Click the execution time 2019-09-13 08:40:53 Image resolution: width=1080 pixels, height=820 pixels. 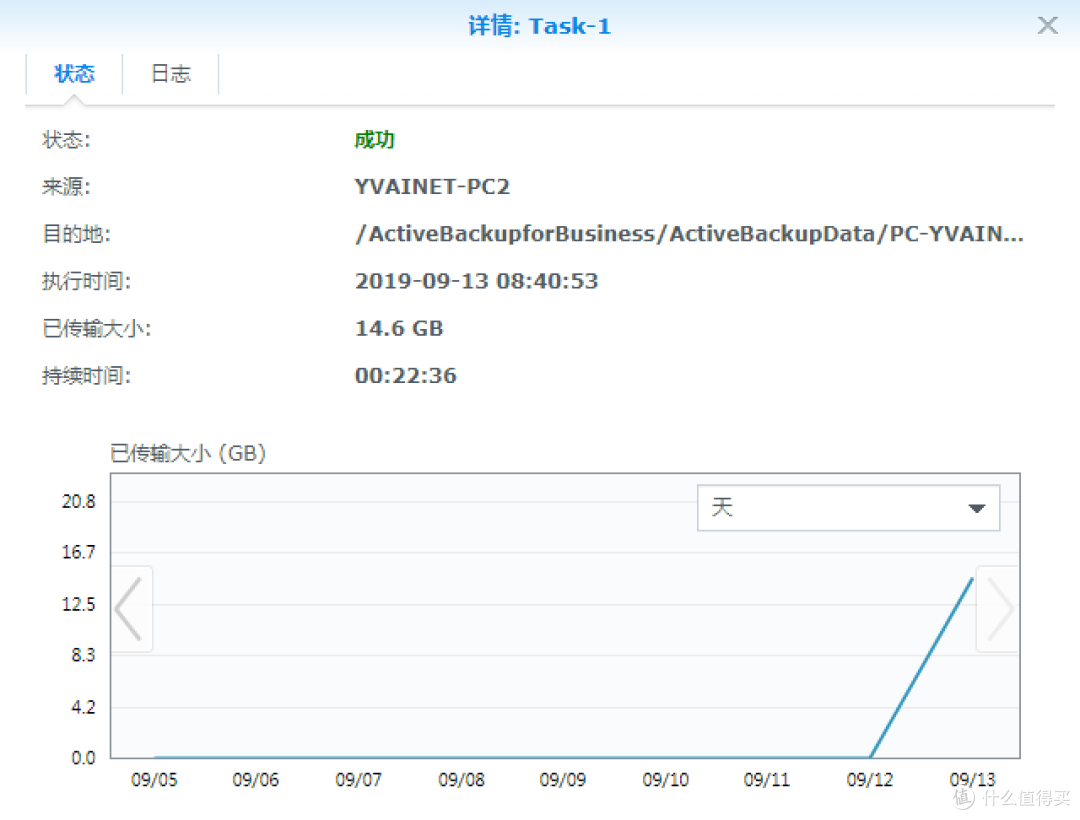[x=476, y=281]
